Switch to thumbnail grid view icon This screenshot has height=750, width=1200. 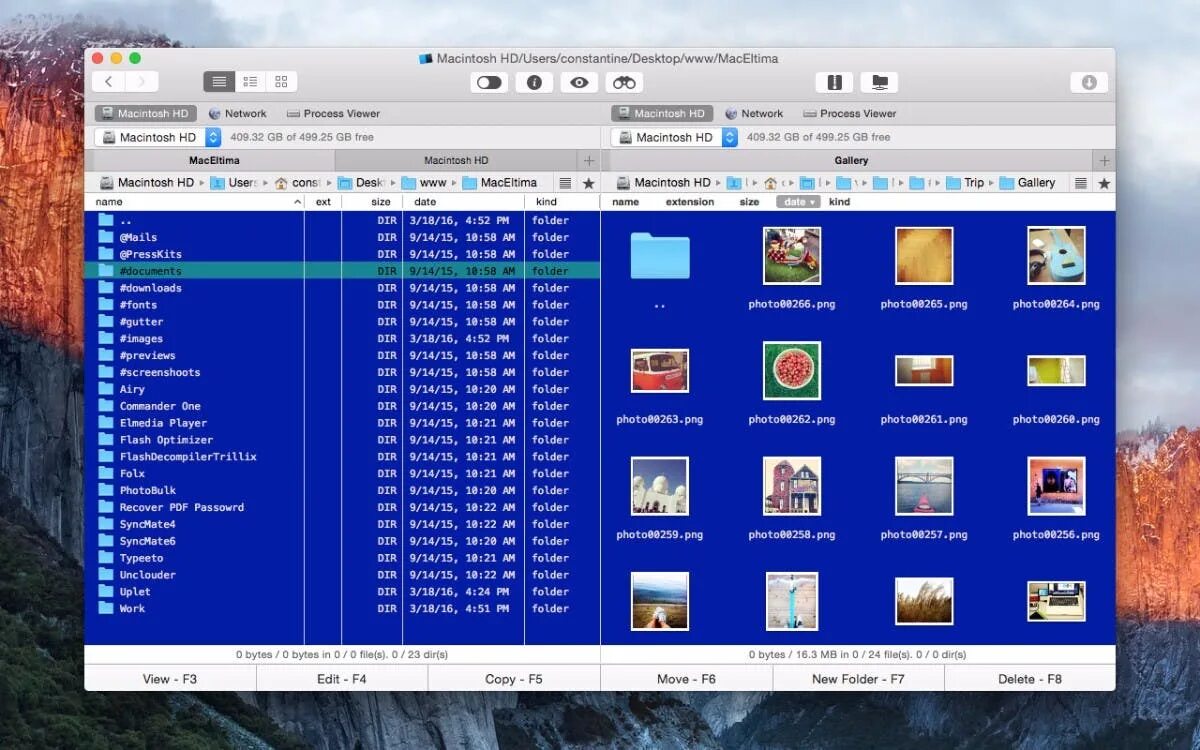[281, 81]
